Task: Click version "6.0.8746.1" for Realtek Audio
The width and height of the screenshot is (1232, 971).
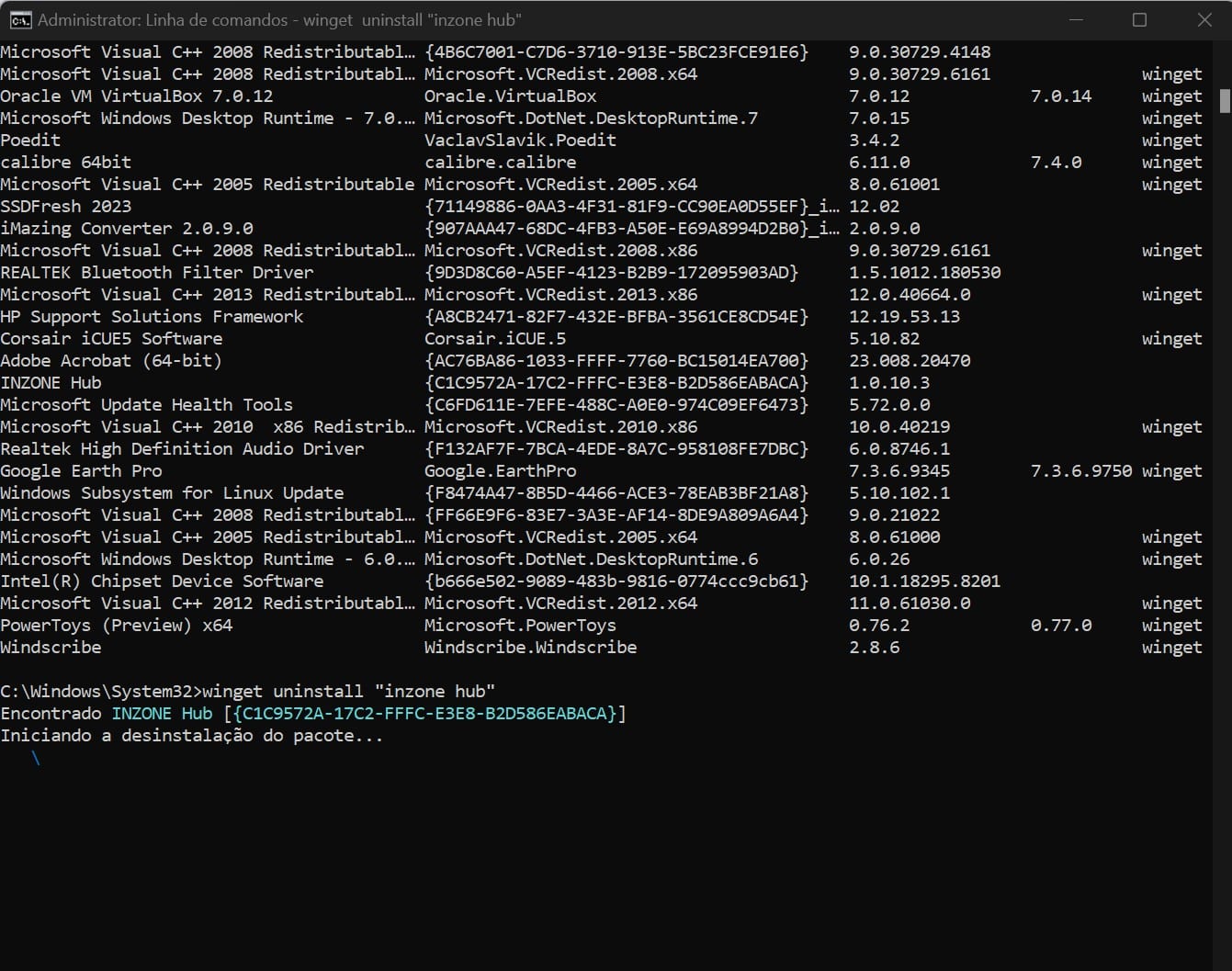Action: click(899, 448)
